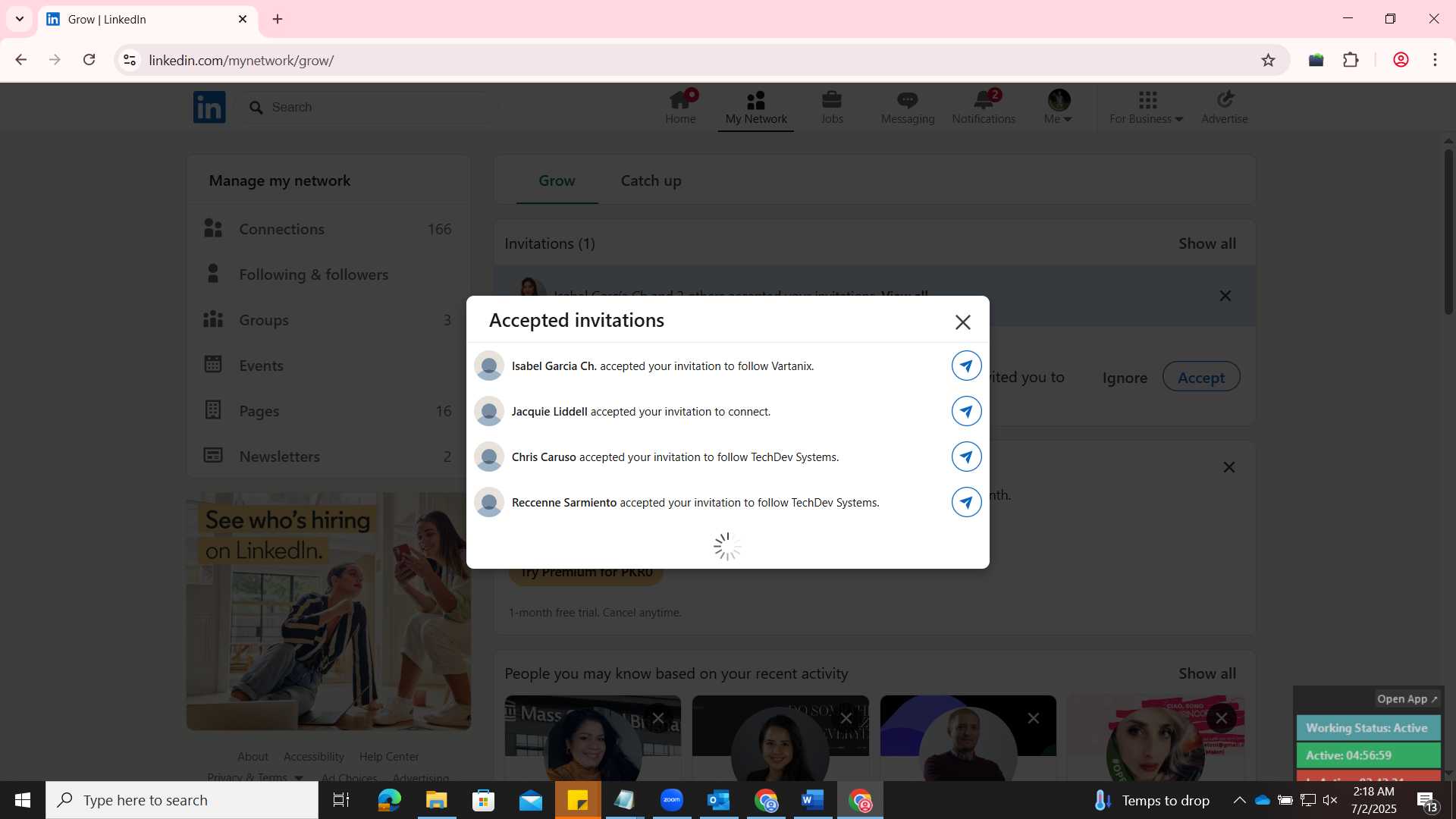Ignore the pending invitation
Image resolution: width=1456 pixels, height=819 pixels.
1124,378
